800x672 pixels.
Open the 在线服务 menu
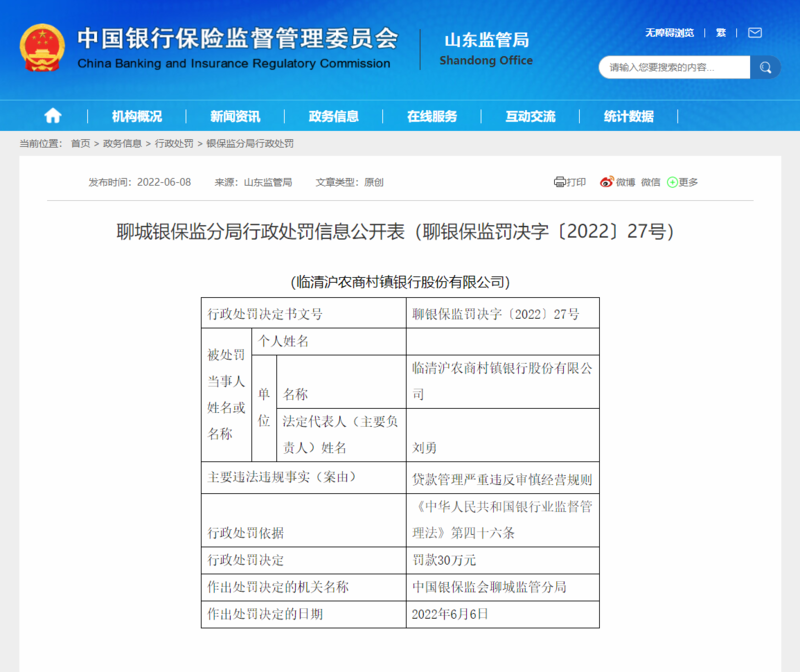coord(432,116)
